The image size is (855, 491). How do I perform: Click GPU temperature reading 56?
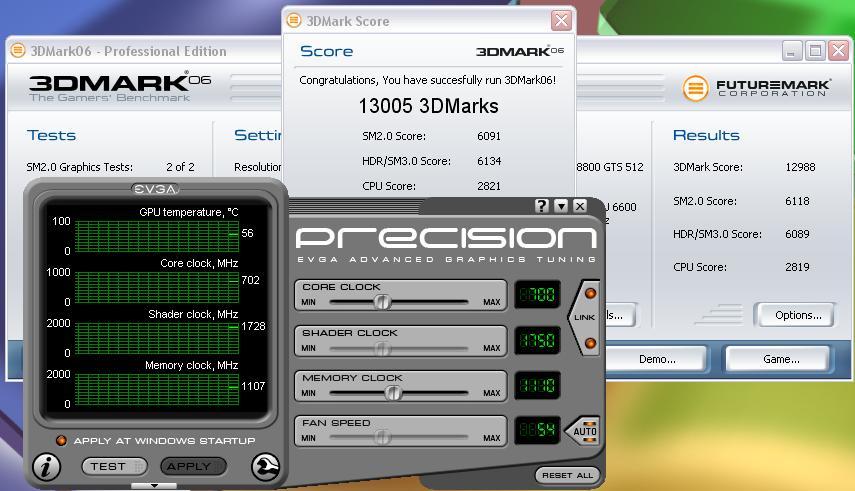248,233
